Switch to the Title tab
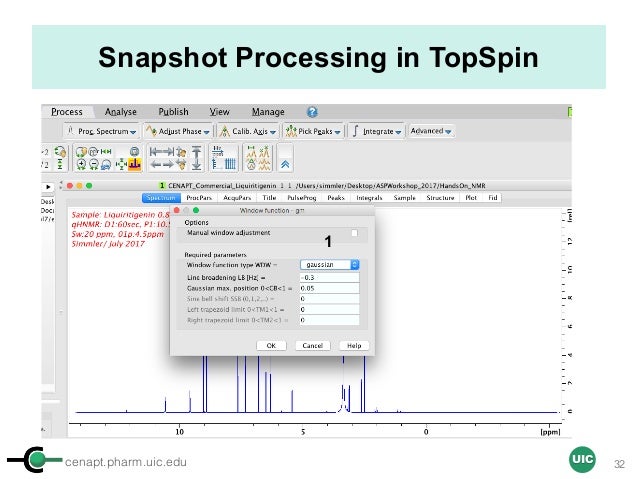The width and height of the screenshot is (638, 479). (269, 198)
